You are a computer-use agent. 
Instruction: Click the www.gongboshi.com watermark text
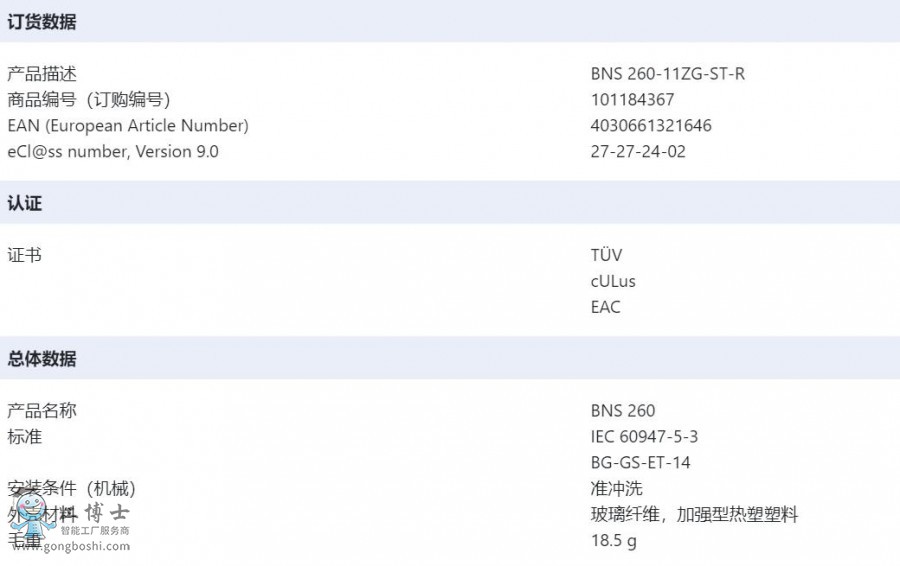point(72,546)
